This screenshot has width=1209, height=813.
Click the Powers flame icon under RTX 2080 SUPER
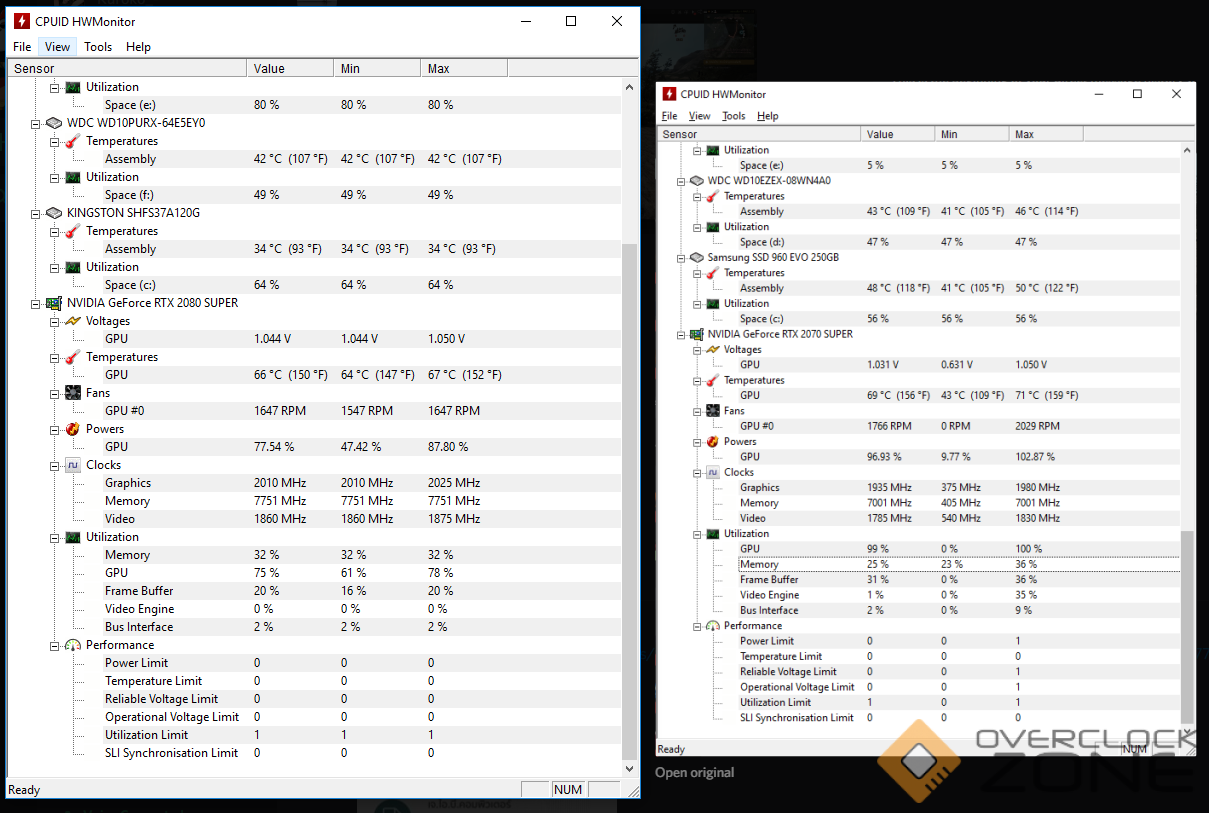(x=73, y=429)
